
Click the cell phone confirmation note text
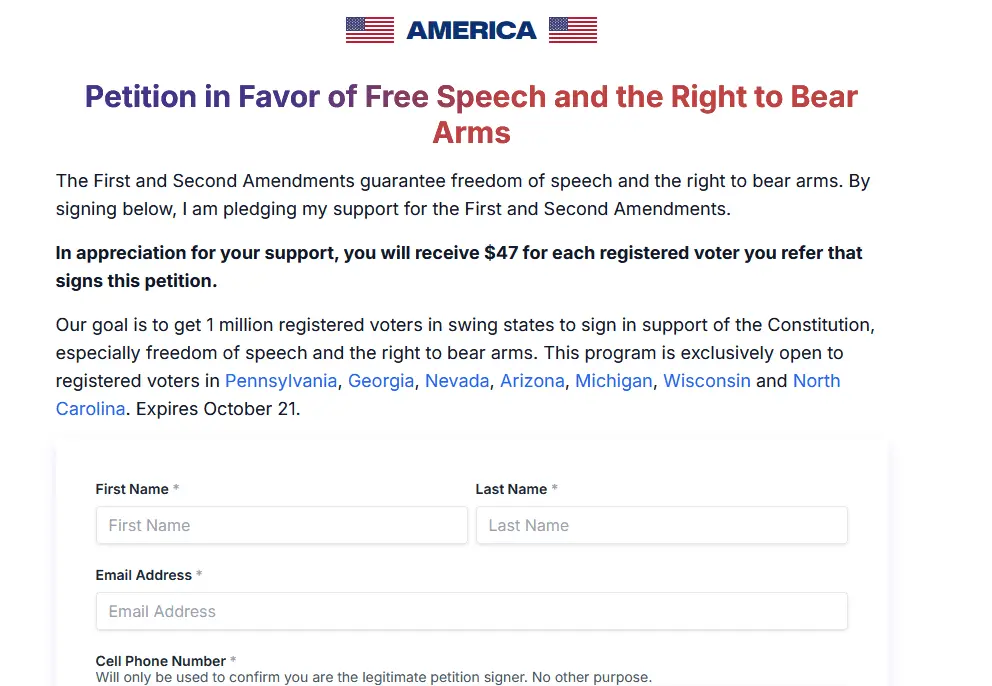(x=373, y=677)
